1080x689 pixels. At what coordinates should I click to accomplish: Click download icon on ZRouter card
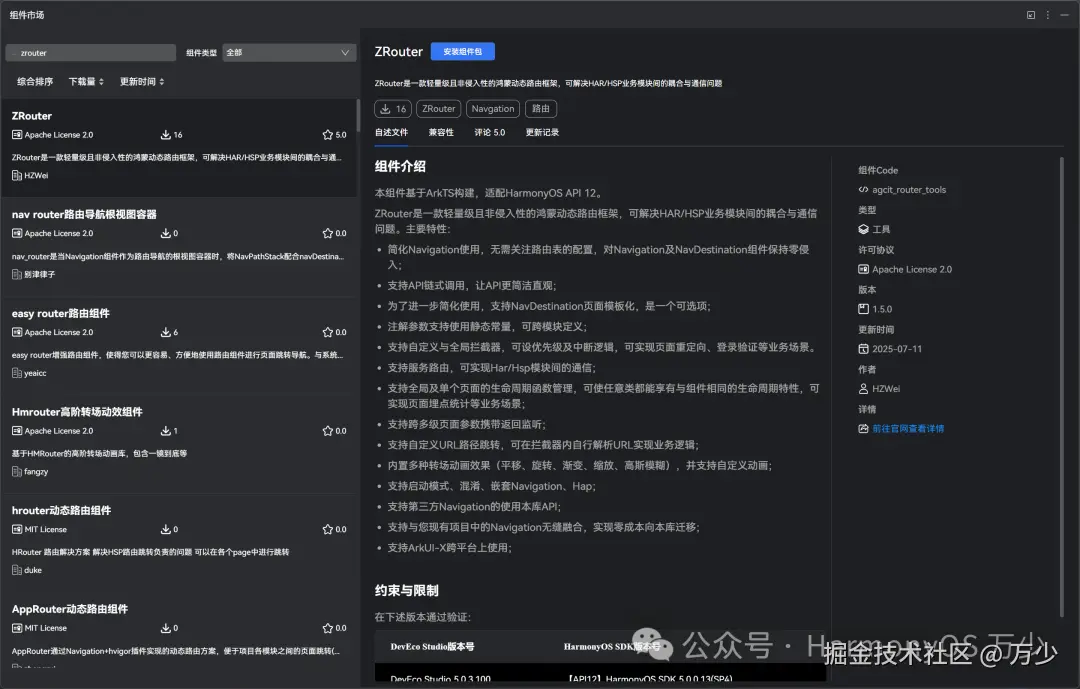tap(166, 134)
